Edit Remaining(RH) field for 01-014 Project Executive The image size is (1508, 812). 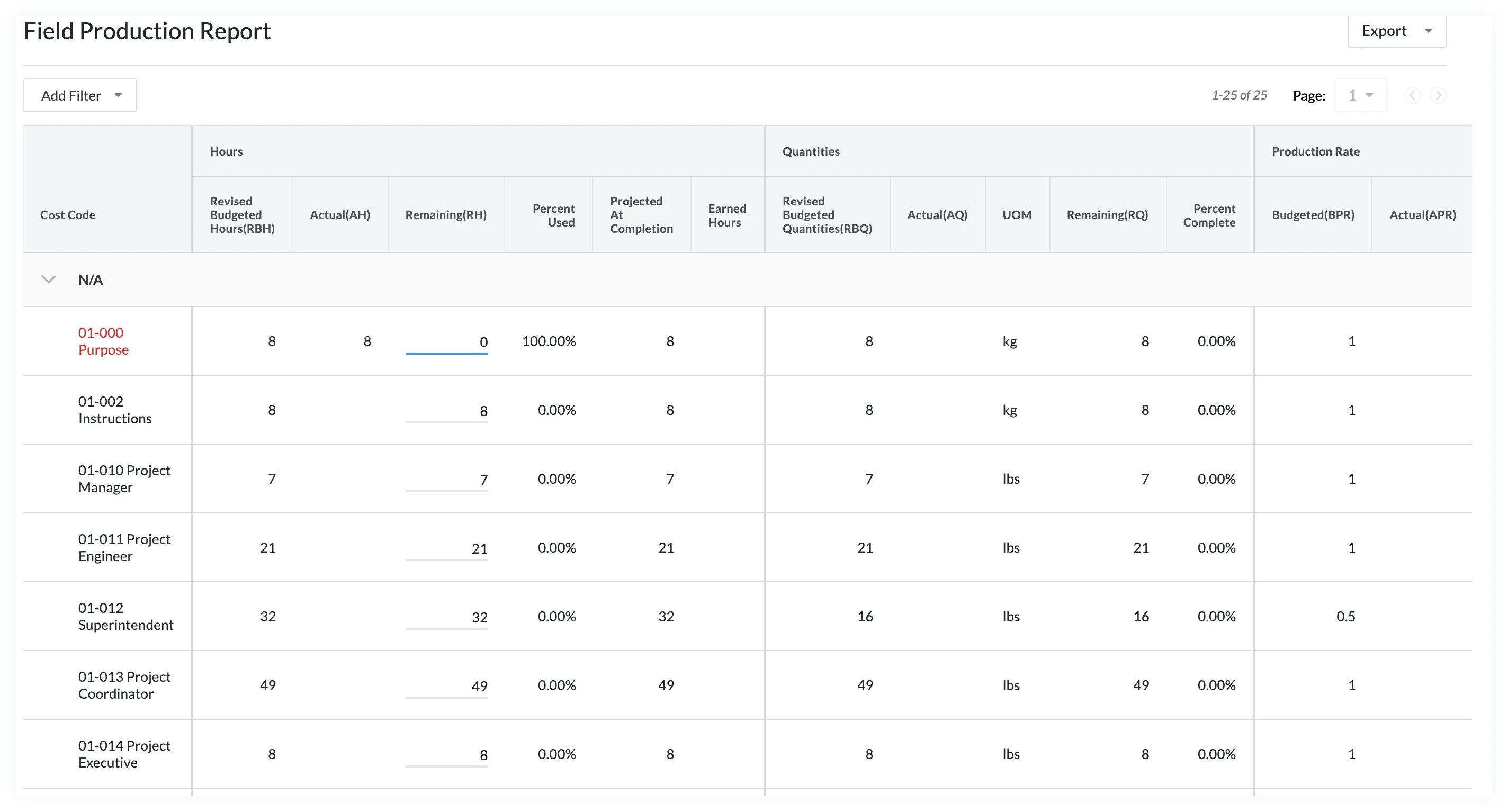pos(447,755)
